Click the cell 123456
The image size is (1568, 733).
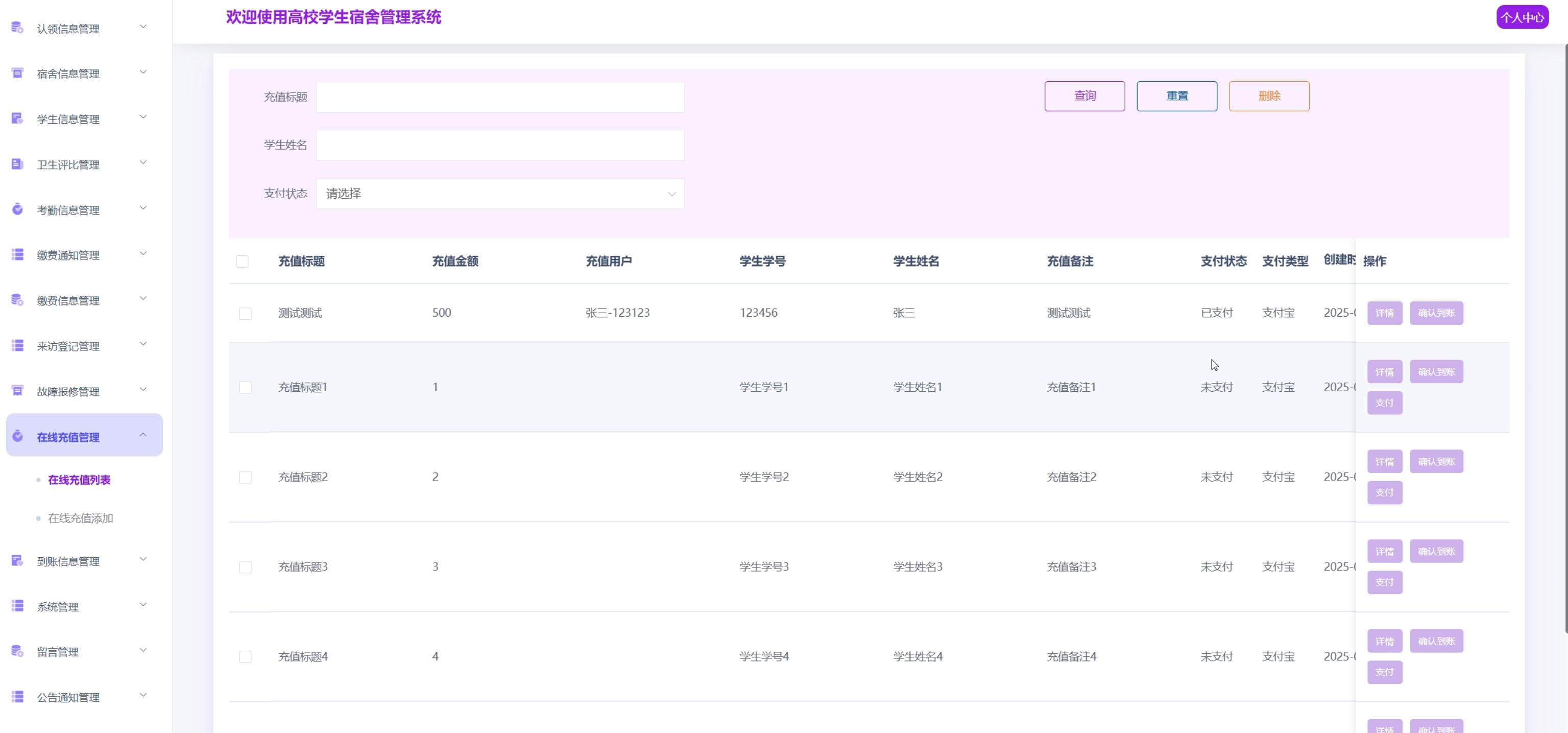[758, 313]
